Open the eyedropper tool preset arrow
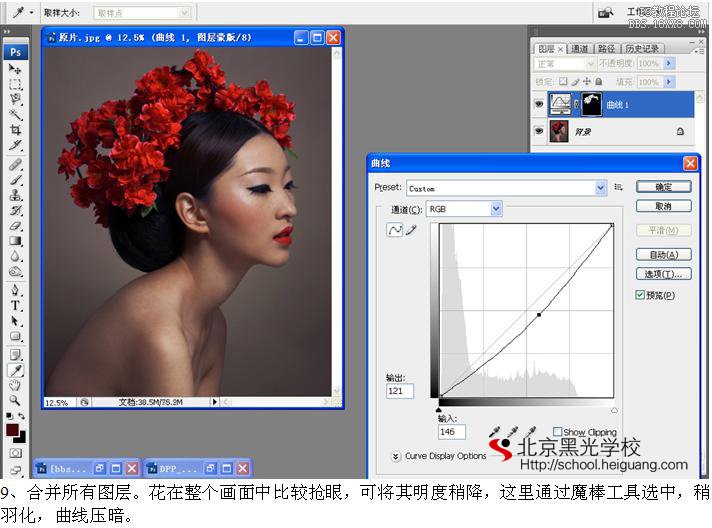This screenshot has height=528, width=712. [31, 12]
